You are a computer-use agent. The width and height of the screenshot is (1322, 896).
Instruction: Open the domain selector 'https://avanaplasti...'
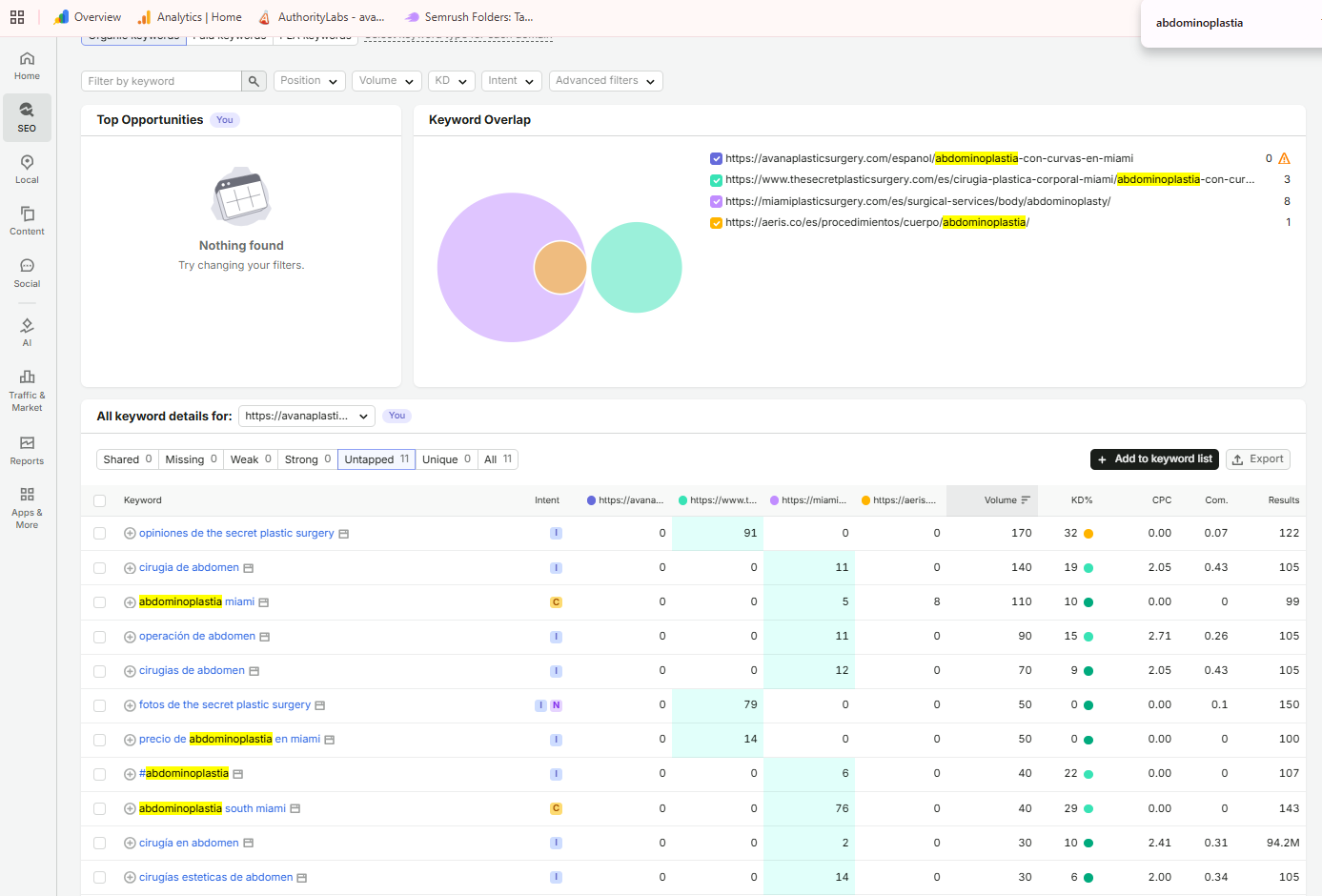point(307,416)
